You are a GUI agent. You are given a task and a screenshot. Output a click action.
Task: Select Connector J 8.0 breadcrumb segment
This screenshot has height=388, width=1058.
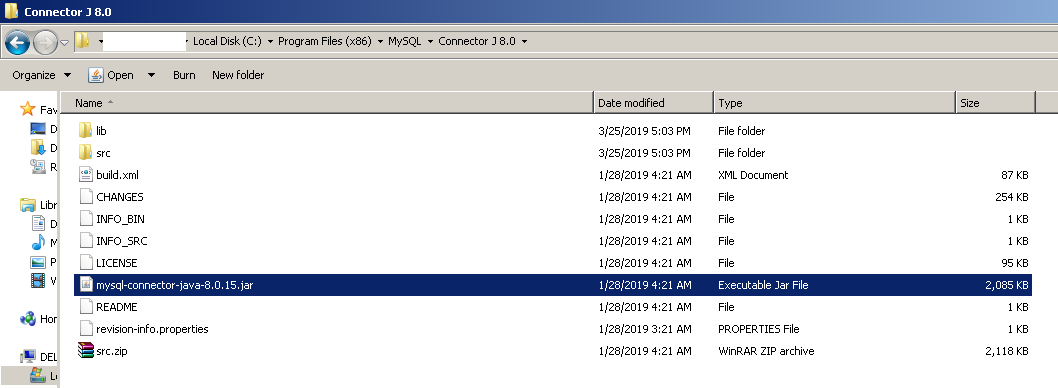tap(477, 41)
